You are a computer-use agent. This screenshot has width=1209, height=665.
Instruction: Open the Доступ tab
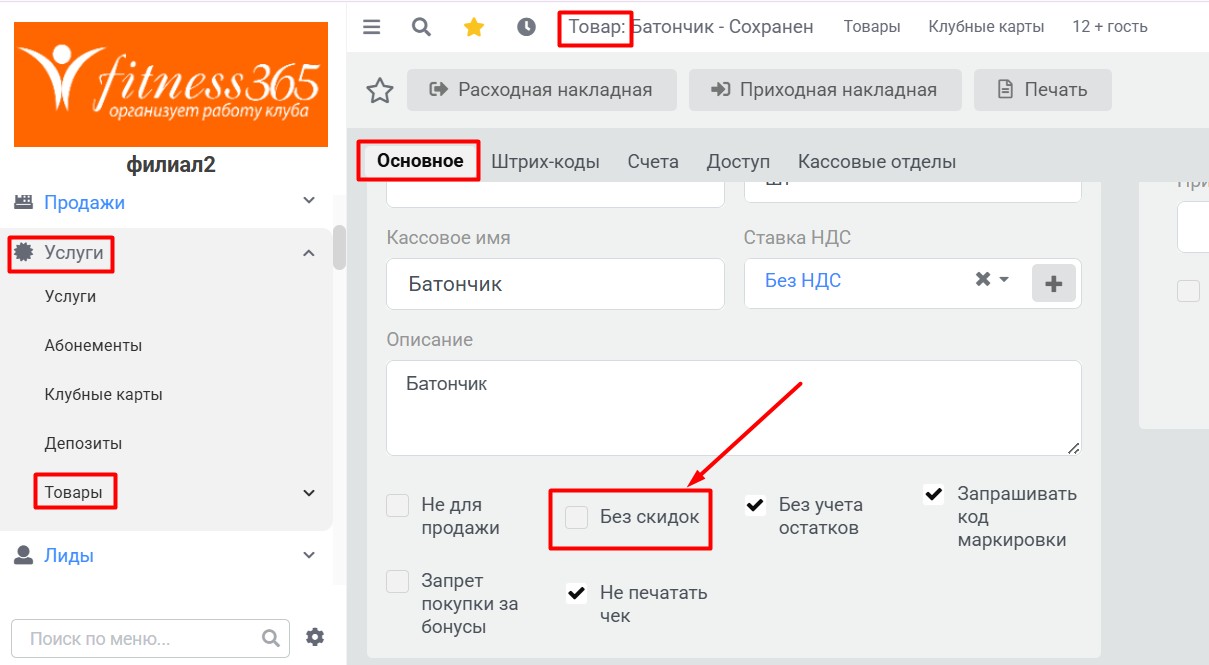pyautogui.click(x=738, y=162)
